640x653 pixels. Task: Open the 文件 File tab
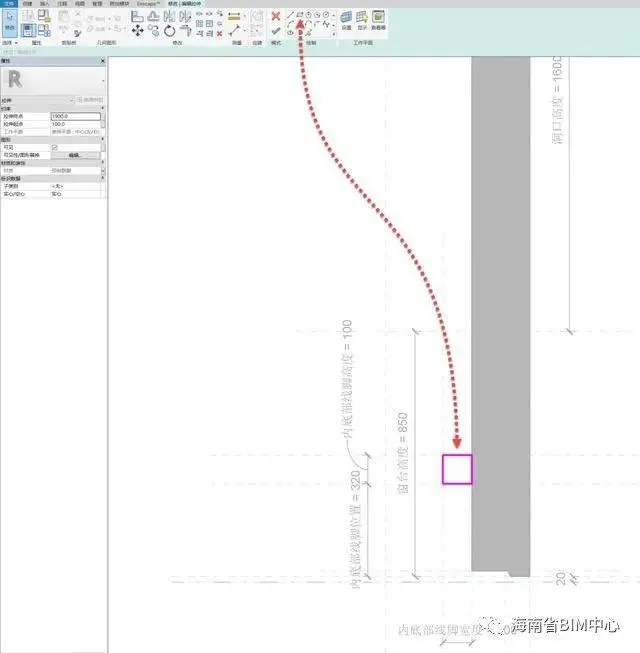9,3
